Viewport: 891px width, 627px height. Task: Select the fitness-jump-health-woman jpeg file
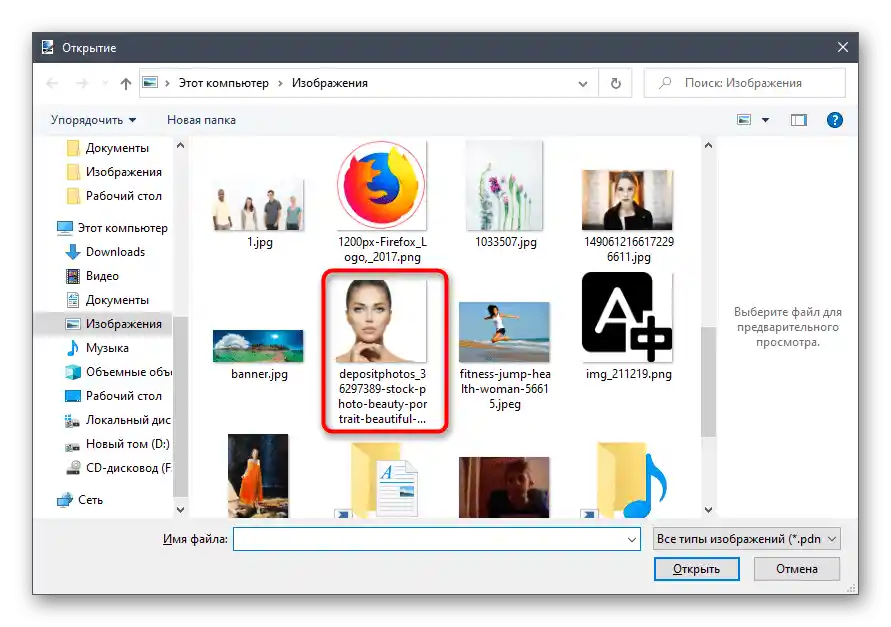point(505,357)
